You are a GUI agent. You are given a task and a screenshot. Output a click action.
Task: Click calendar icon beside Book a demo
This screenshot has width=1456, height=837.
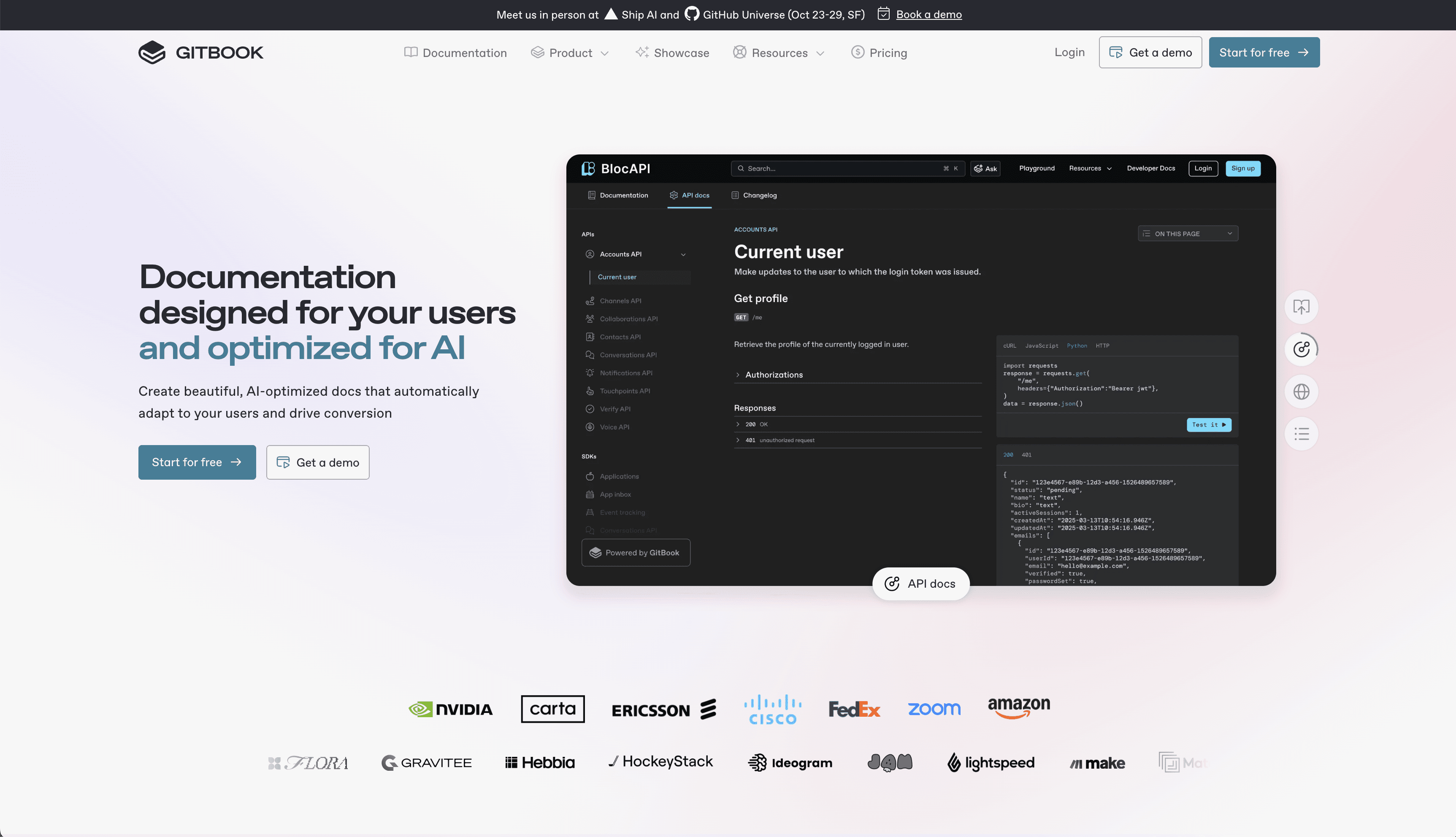click(883, 14)
